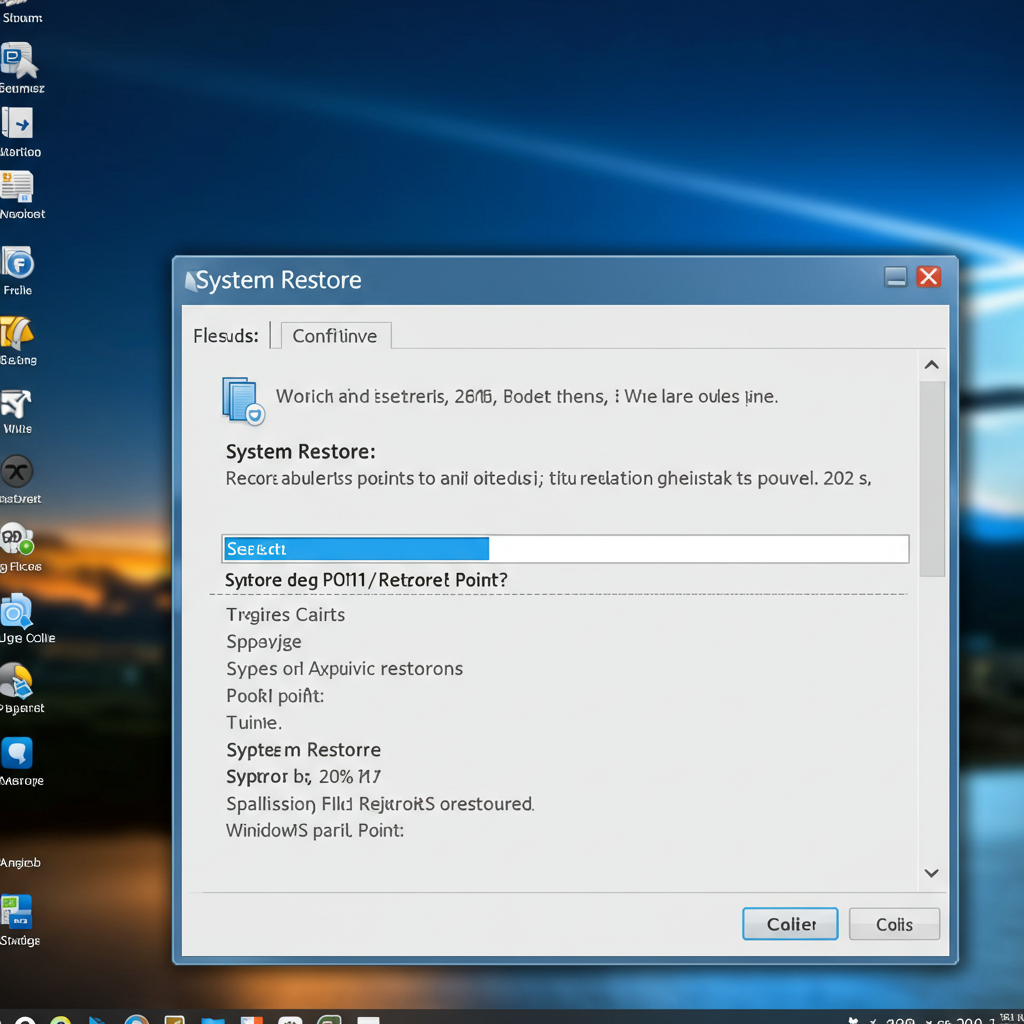Screen dimensions: 1024x1024
Task: Click the blue Seeect highlighted field
Action: coord(357,549)
